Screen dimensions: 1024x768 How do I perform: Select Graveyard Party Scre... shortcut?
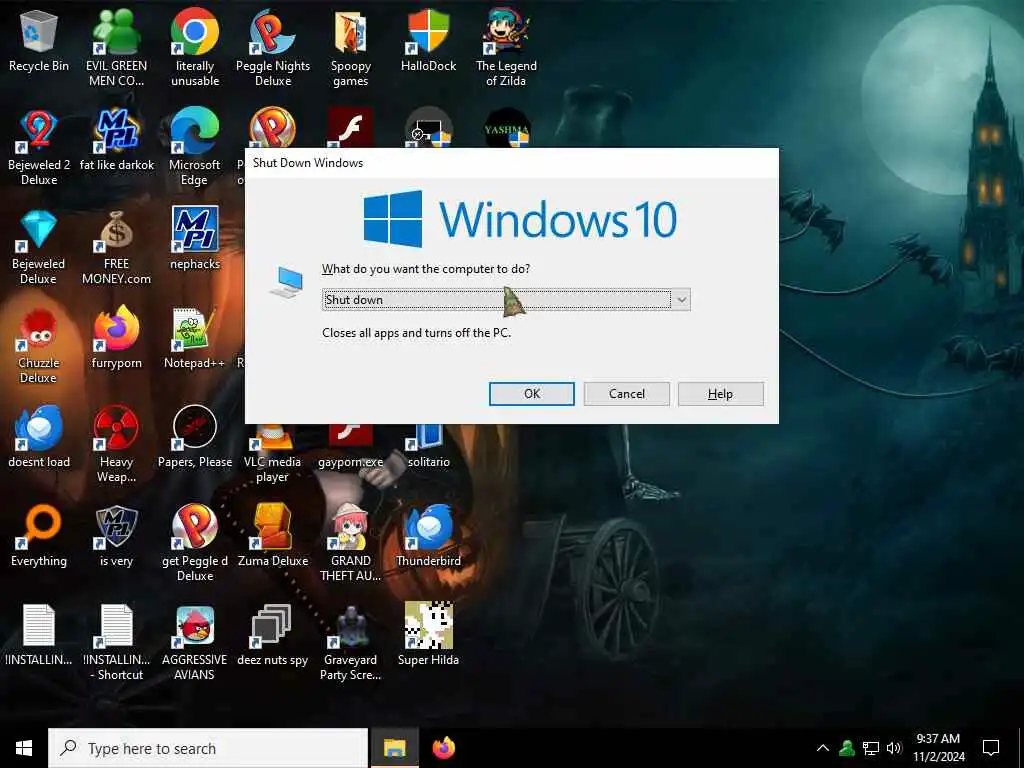click(351, 642)
